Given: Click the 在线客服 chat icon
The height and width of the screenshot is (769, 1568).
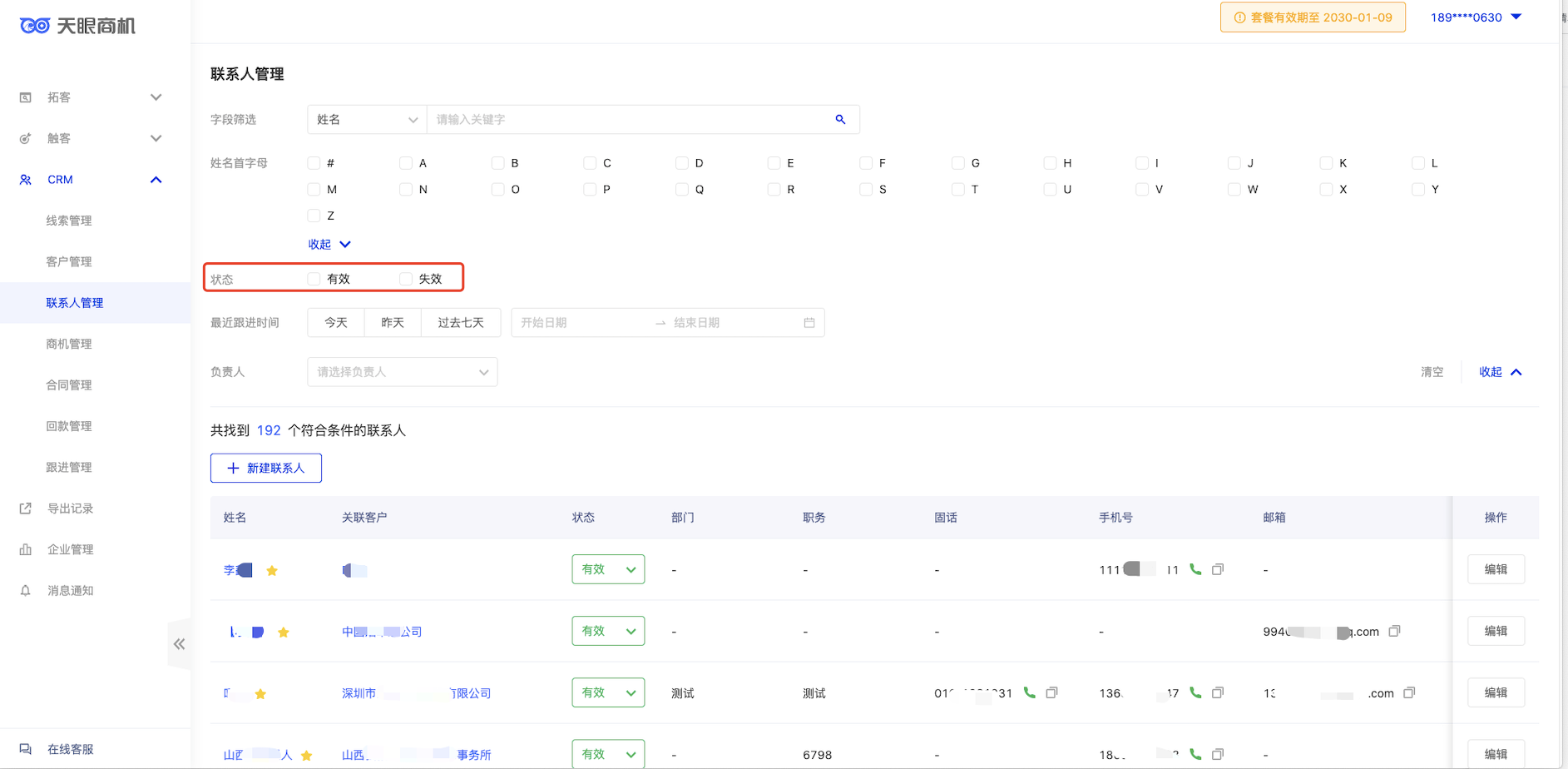Looking at the screenshot, I should click(26, 749).
